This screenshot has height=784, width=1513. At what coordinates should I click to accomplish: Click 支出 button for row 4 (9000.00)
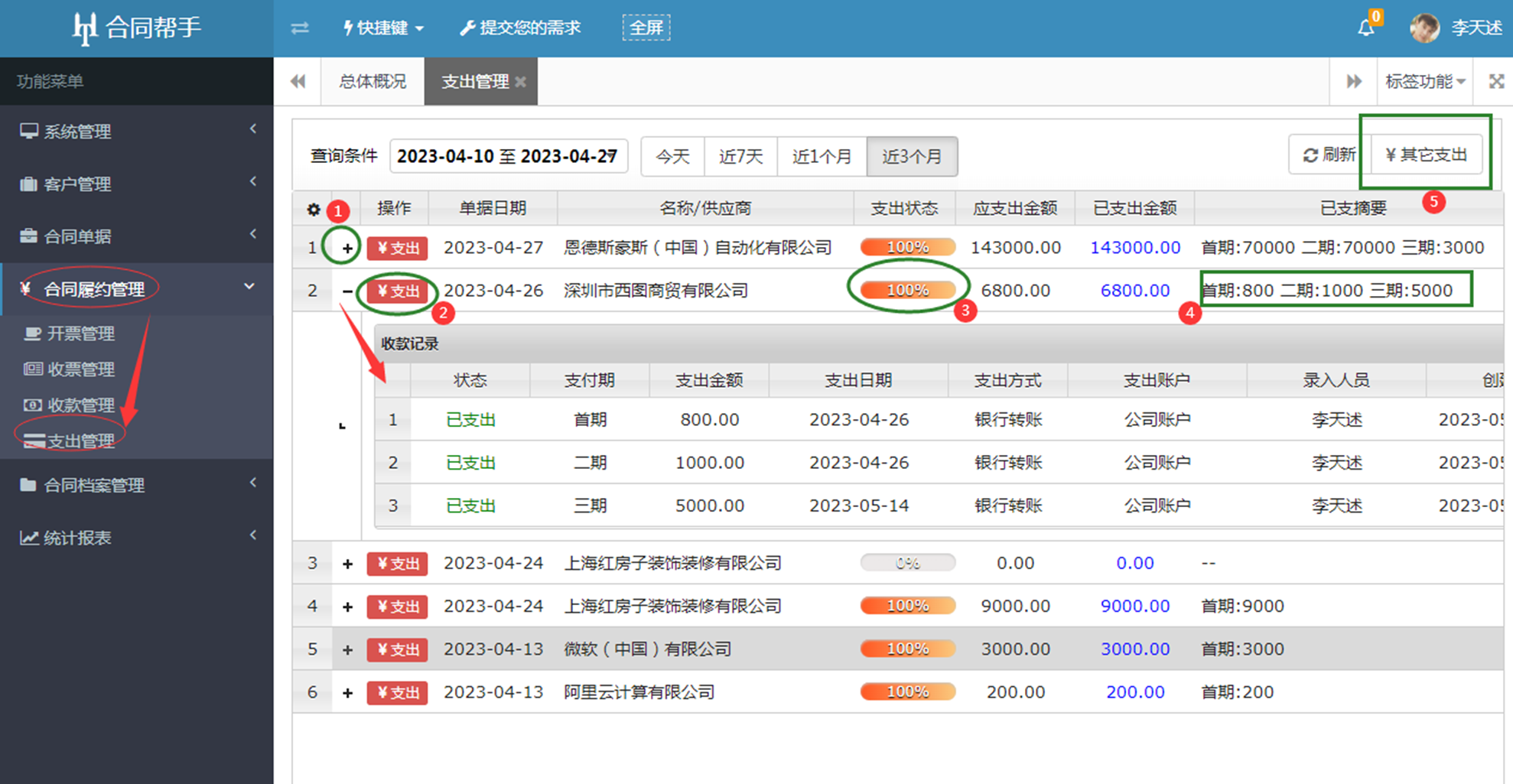pos(397,607)
